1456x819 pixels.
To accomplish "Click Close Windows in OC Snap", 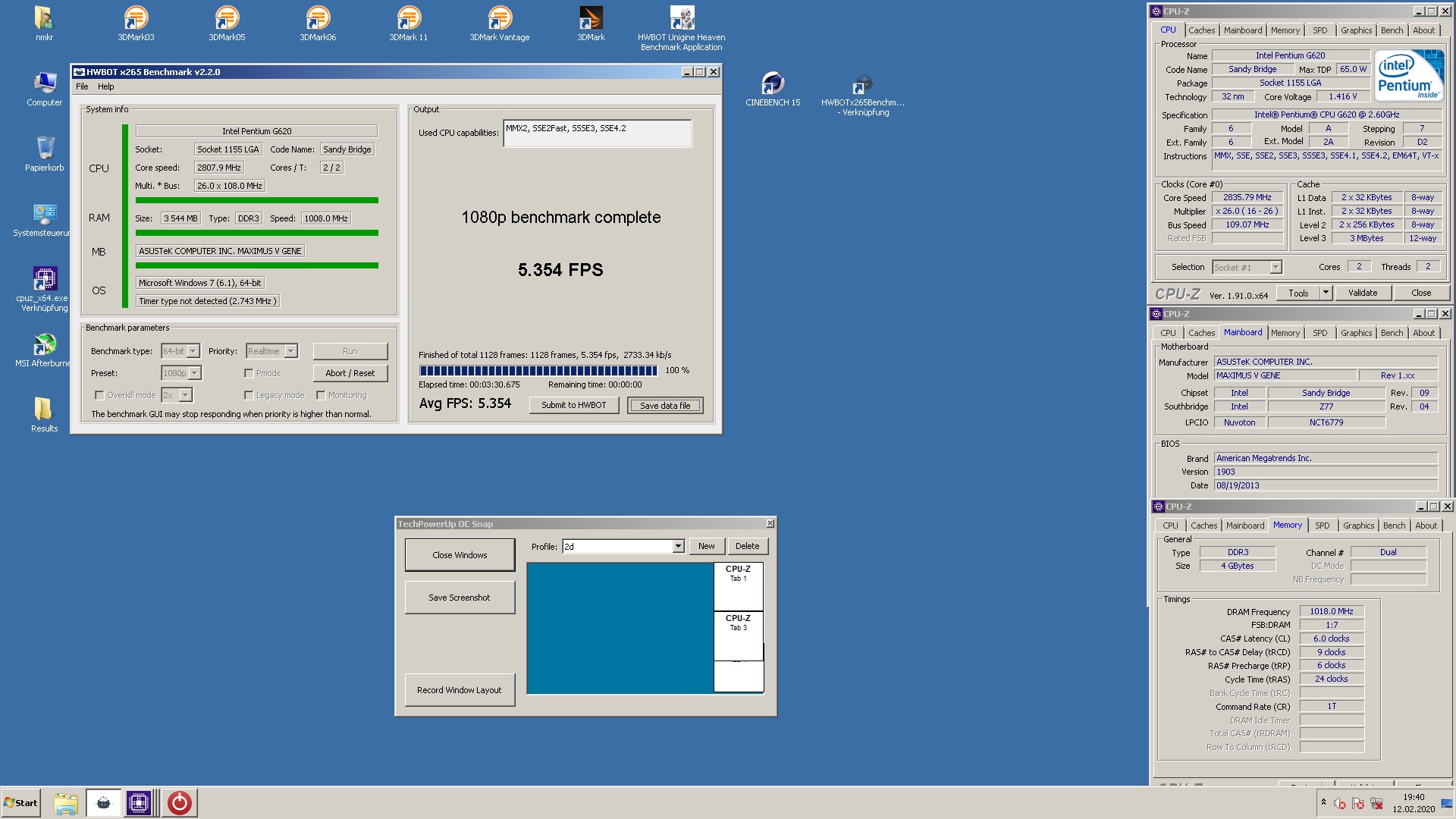I will (x=460, y=555).
